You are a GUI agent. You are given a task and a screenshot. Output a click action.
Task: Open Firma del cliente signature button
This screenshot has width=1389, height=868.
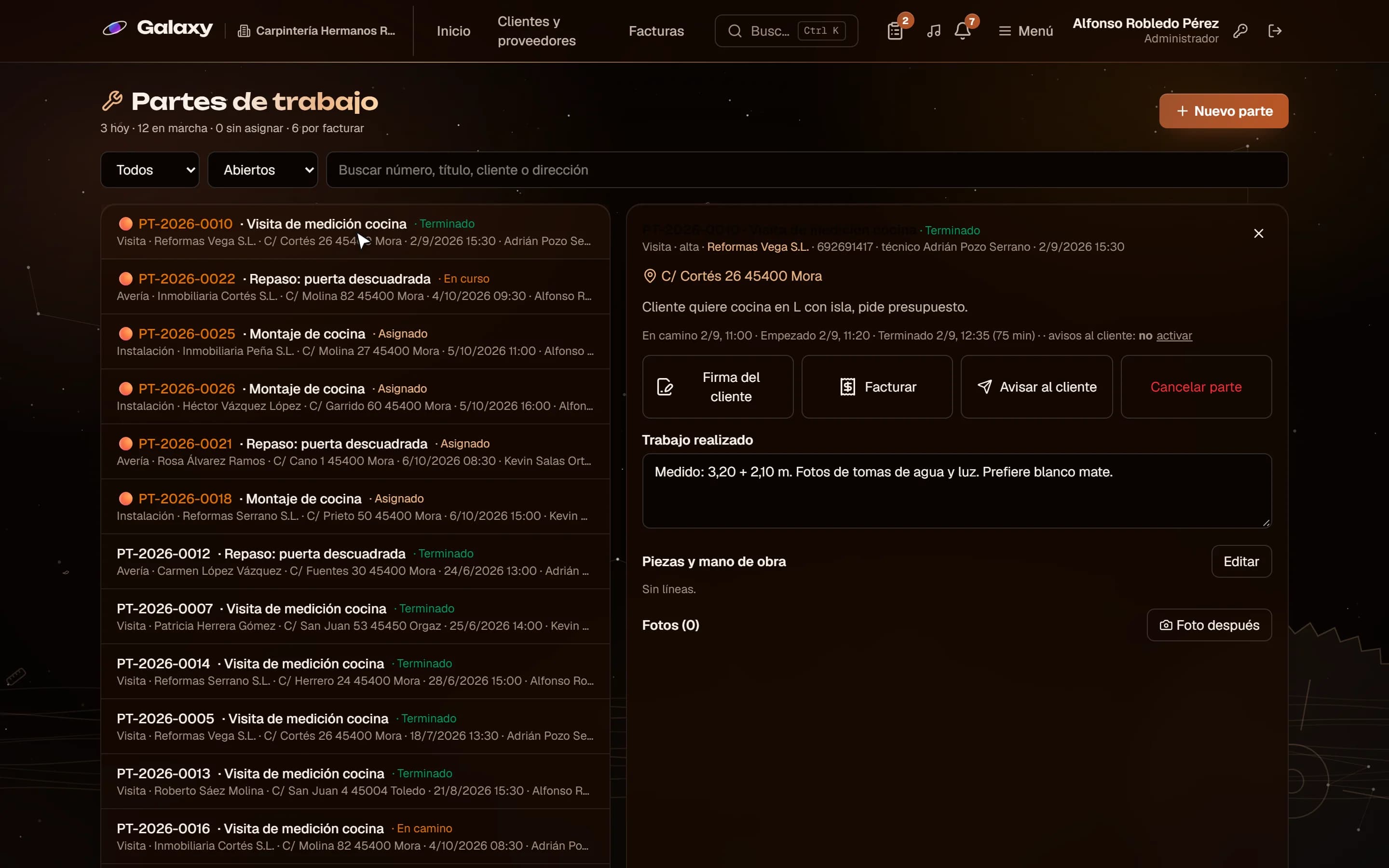[718, 386]
